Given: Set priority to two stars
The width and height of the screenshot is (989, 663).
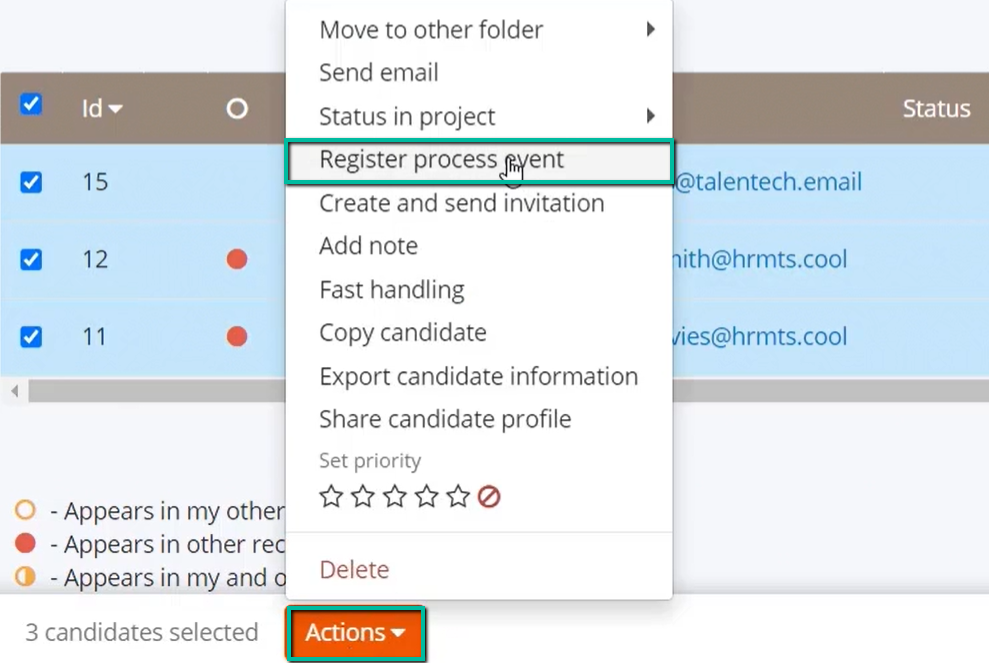Looking at the screenshot, I should point(363,496).
